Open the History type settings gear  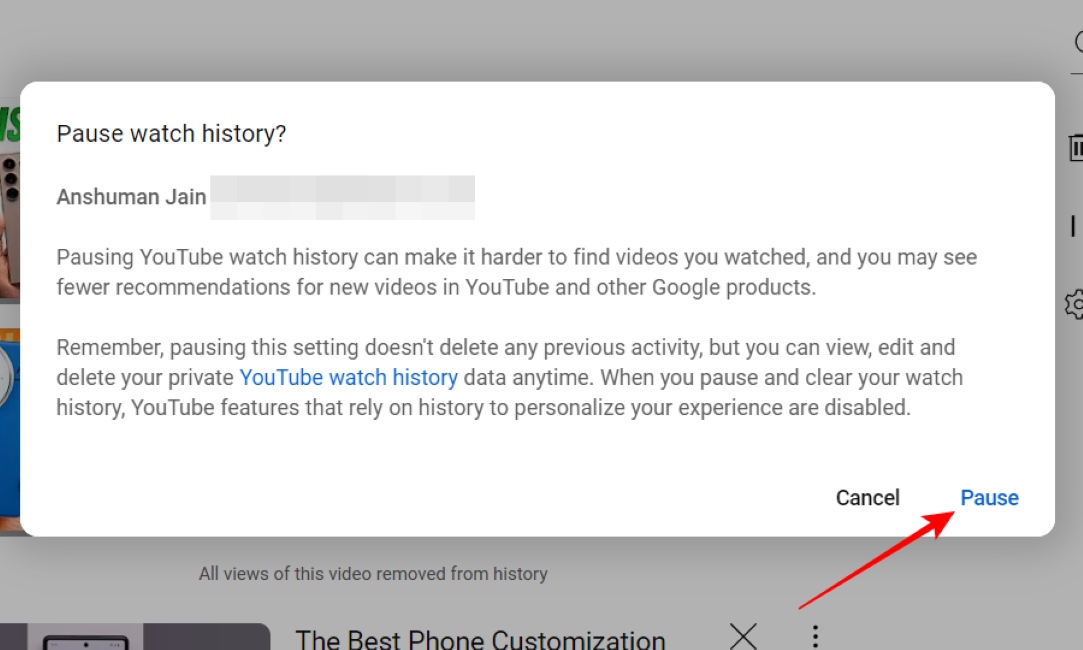[x=1075, y=305]
